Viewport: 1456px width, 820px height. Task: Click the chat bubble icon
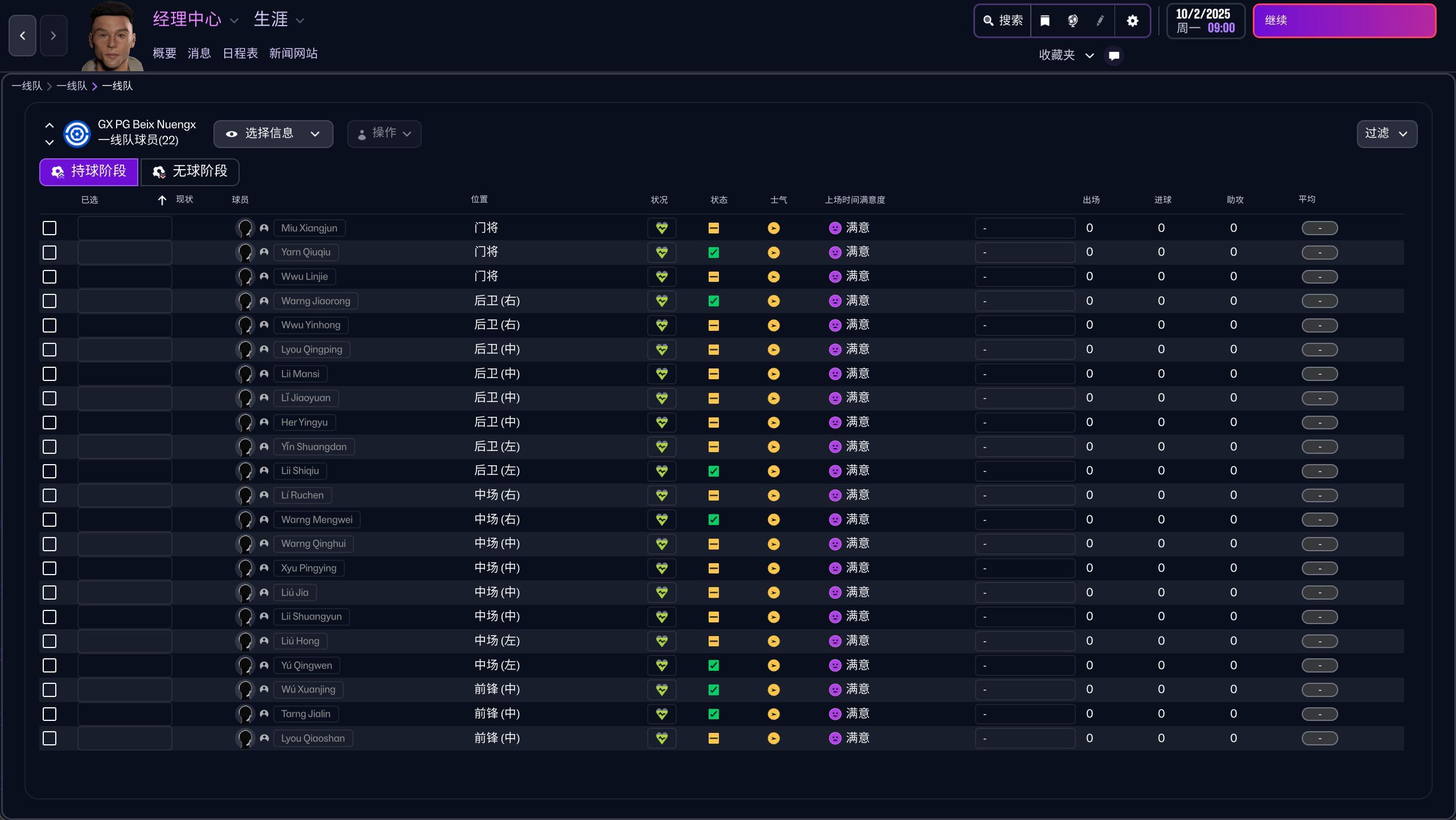1114,56
